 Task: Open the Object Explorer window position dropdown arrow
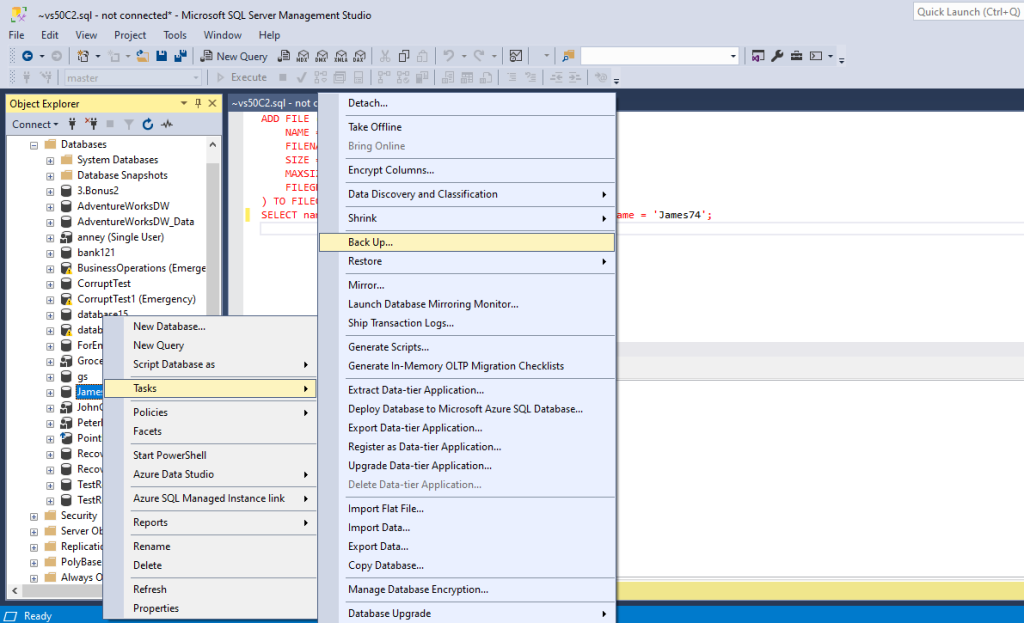click(x=184, y=103)
